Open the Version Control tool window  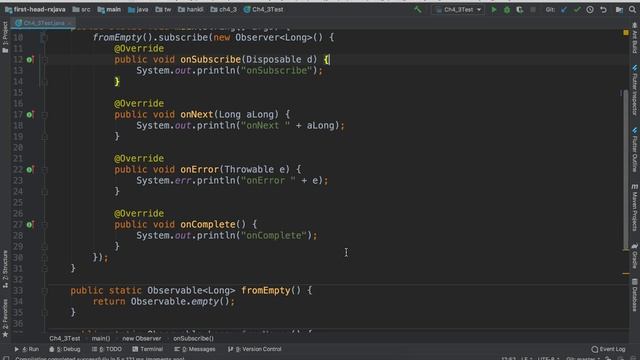tap(255, 349)
